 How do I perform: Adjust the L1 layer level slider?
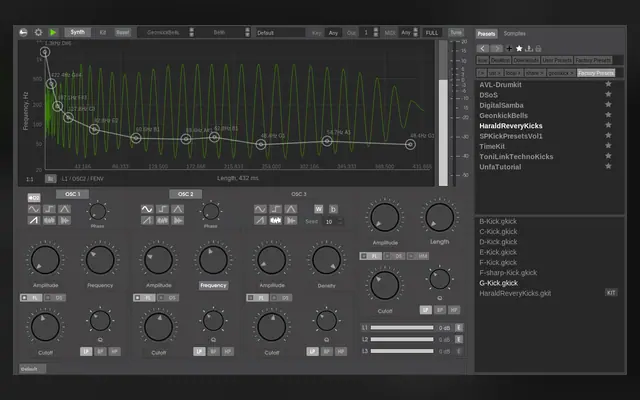pos(402,327)
